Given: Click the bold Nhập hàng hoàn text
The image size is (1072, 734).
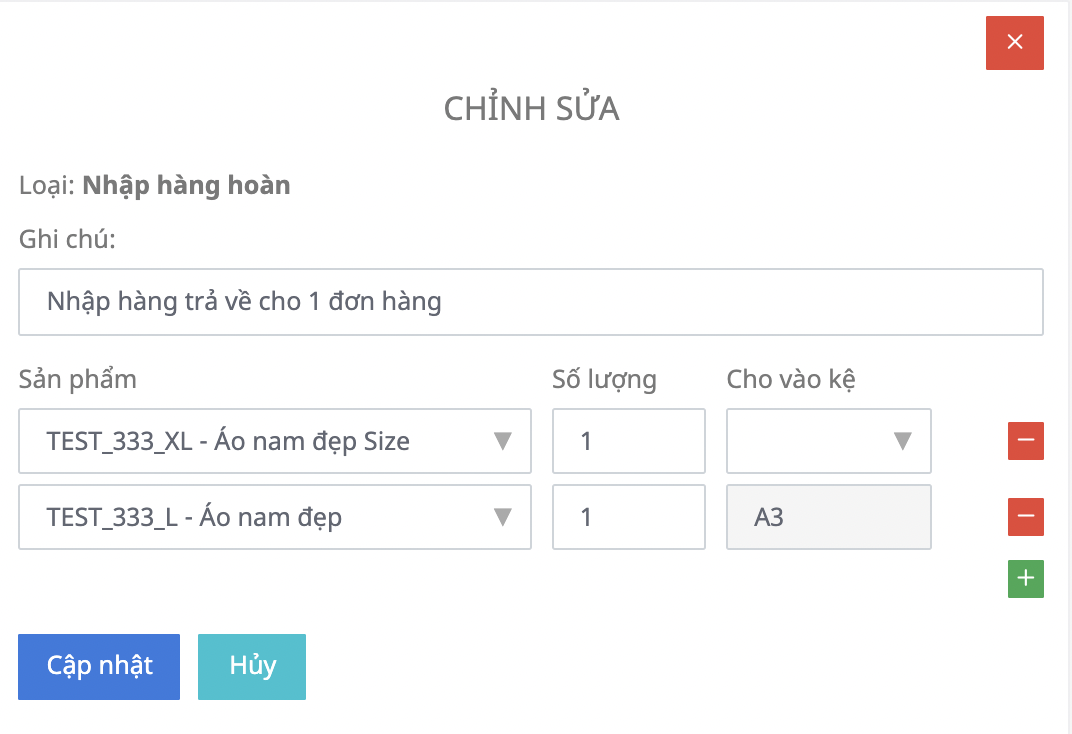Looking at the screenshot, I should pyautogui.click(x=186, y=185).
